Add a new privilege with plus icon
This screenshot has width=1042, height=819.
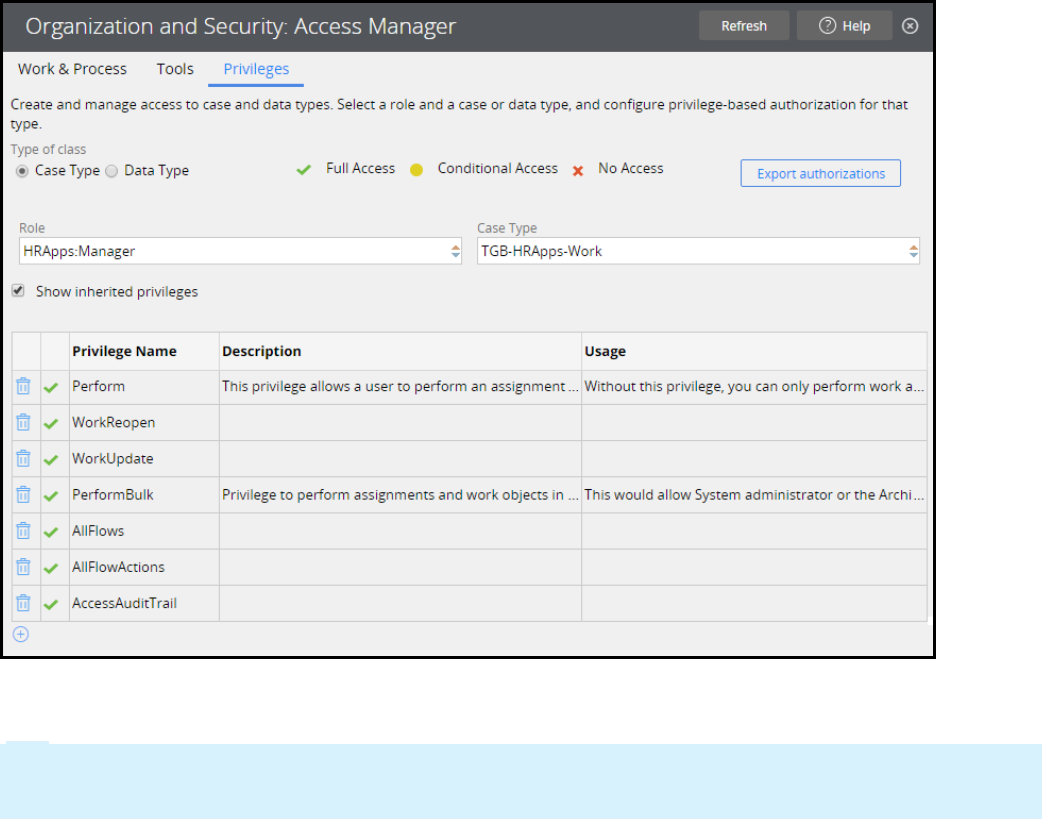(21, 634)
